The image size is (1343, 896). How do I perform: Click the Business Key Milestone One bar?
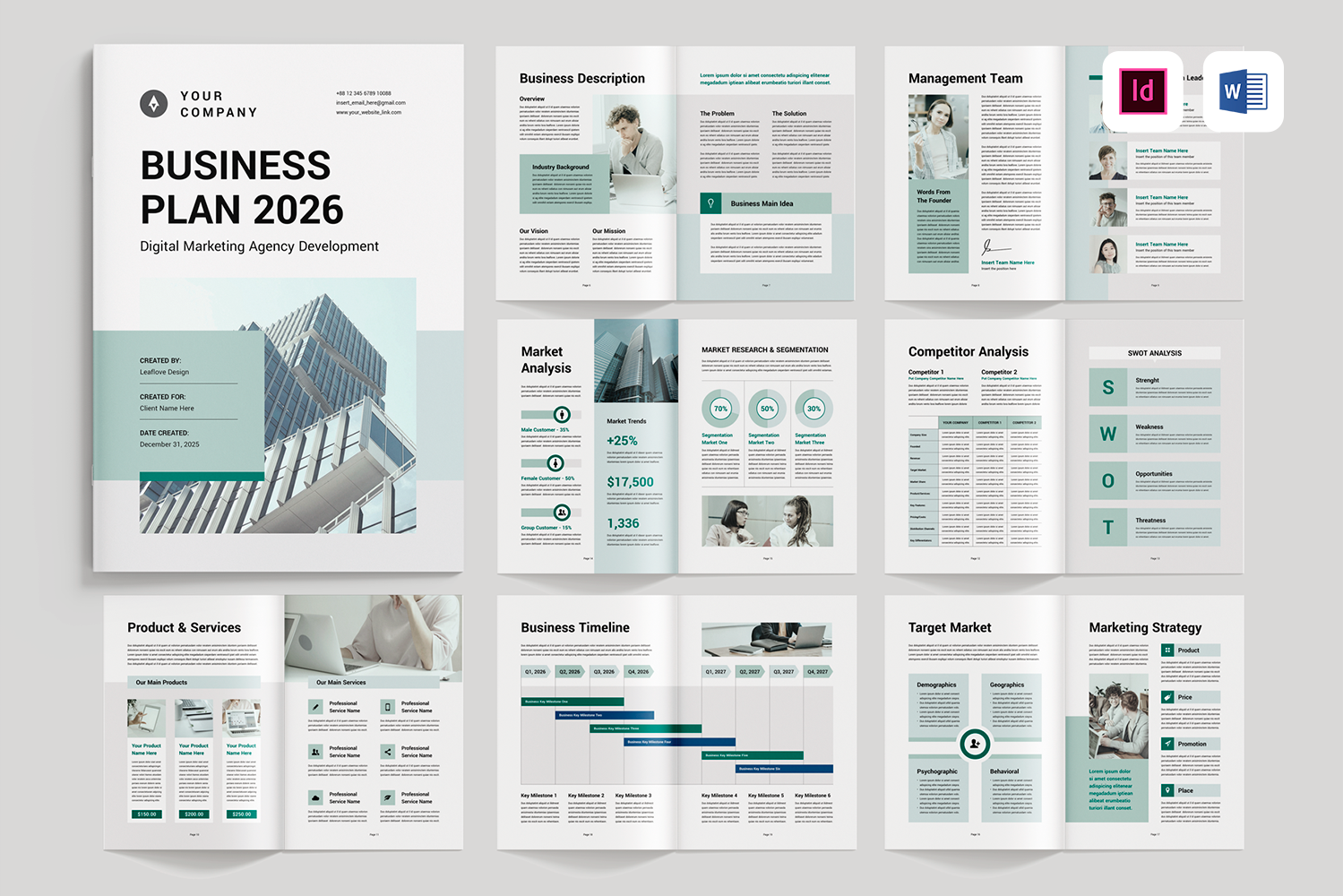[572, 702]
